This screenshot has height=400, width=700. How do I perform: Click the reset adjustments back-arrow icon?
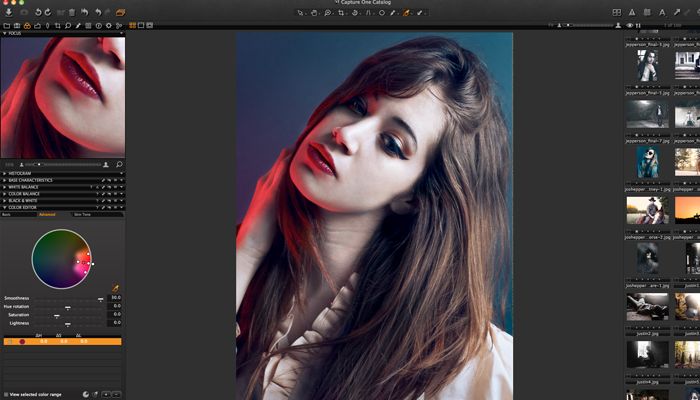coord(85,12)
